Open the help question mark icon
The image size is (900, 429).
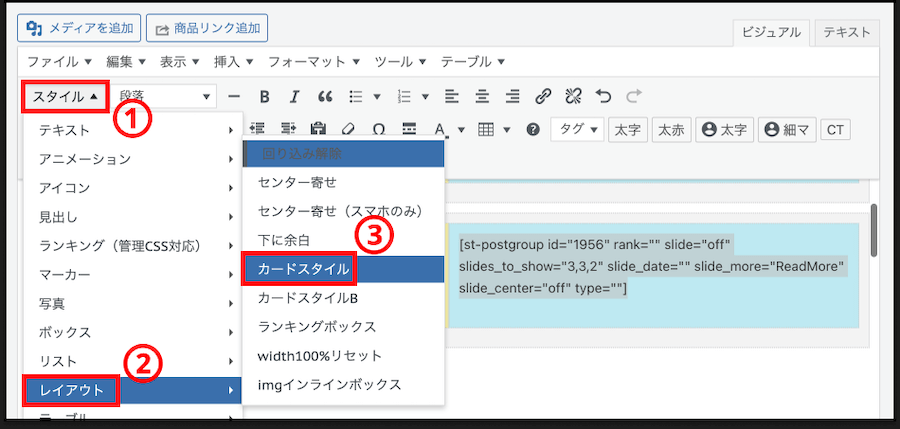click(533, 129)
